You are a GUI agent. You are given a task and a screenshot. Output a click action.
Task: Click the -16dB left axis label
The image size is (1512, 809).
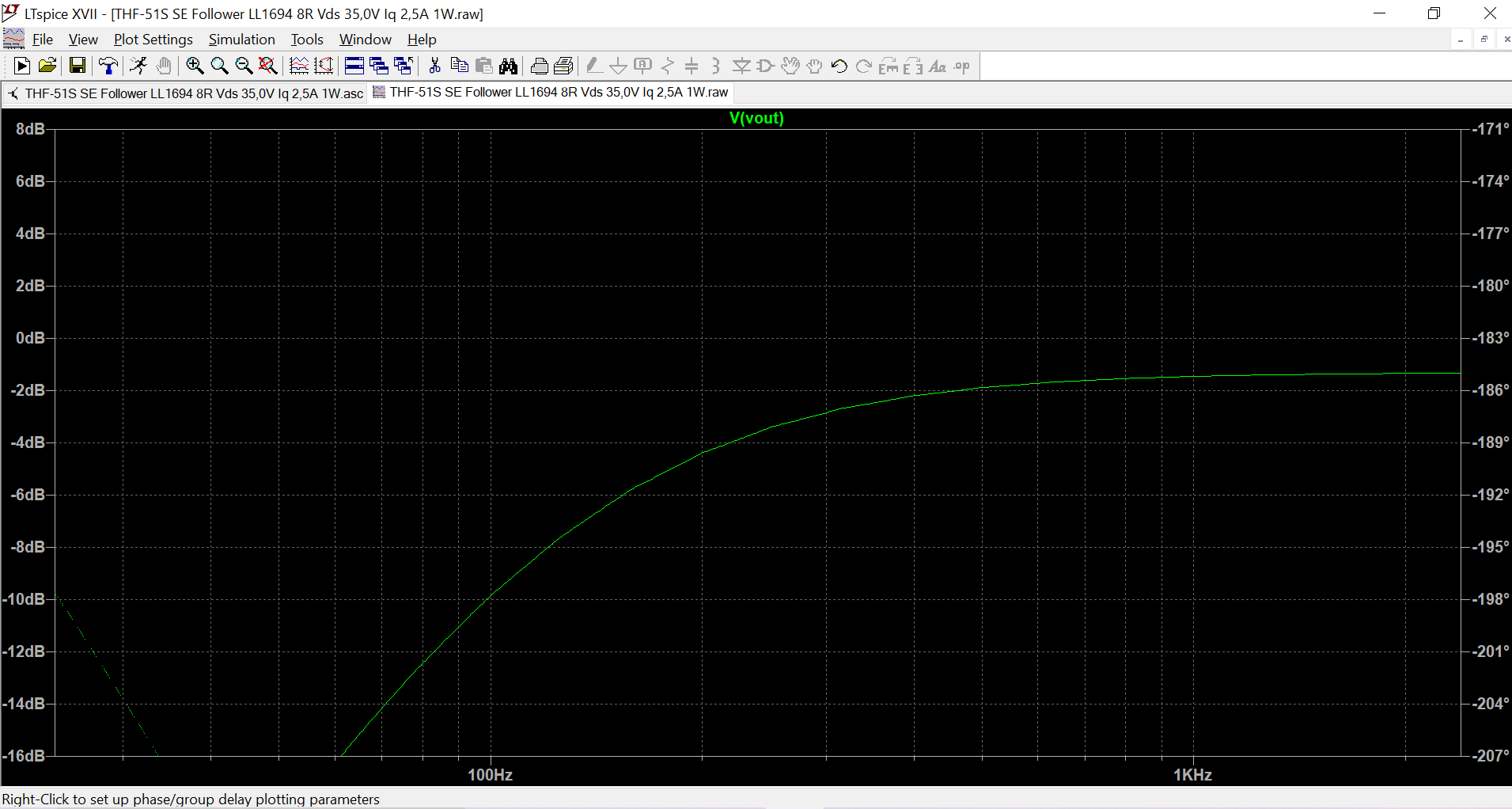(x=24, y=756)
